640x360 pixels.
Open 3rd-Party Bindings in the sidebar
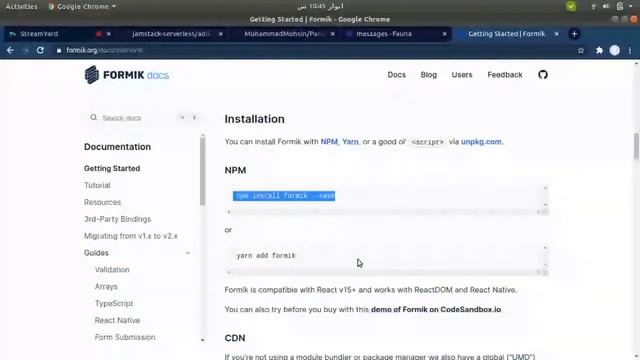tap(118, 219)
